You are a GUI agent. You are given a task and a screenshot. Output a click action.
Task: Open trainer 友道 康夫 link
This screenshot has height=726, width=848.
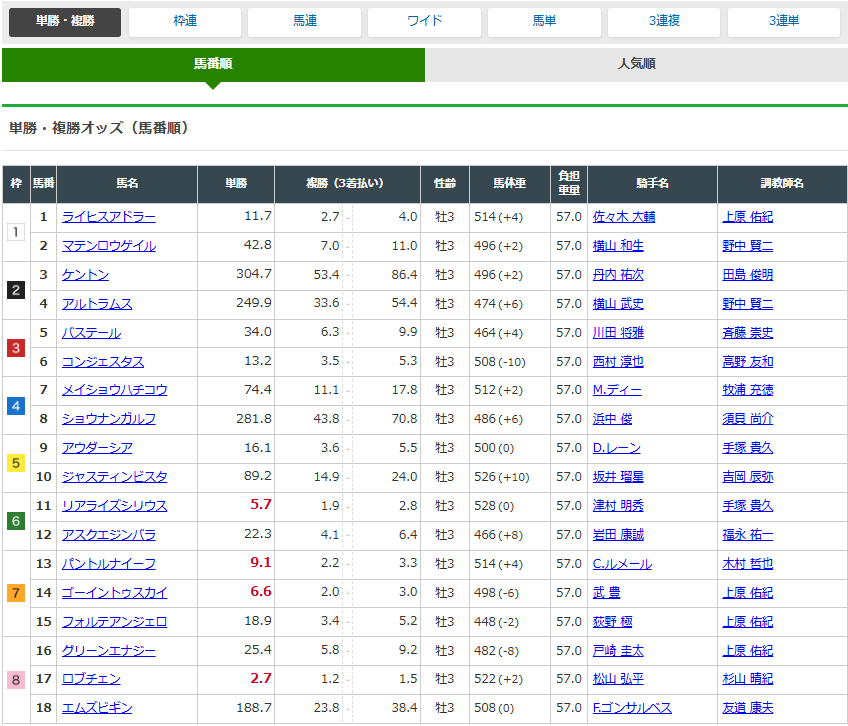748,708
